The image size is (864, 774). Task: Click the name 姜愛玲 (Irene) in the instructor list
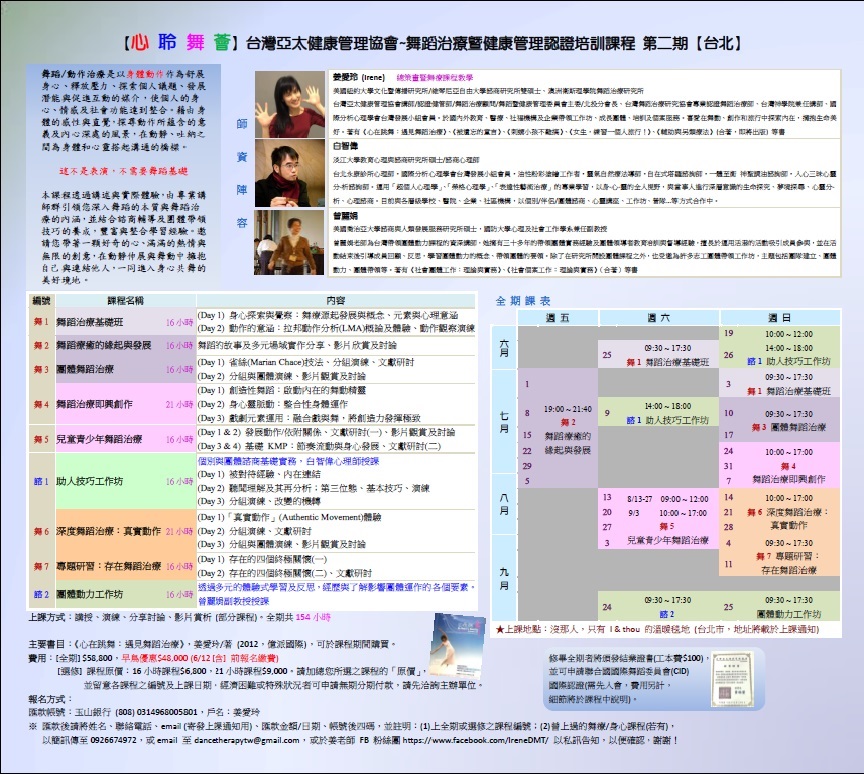click(359, 78)
